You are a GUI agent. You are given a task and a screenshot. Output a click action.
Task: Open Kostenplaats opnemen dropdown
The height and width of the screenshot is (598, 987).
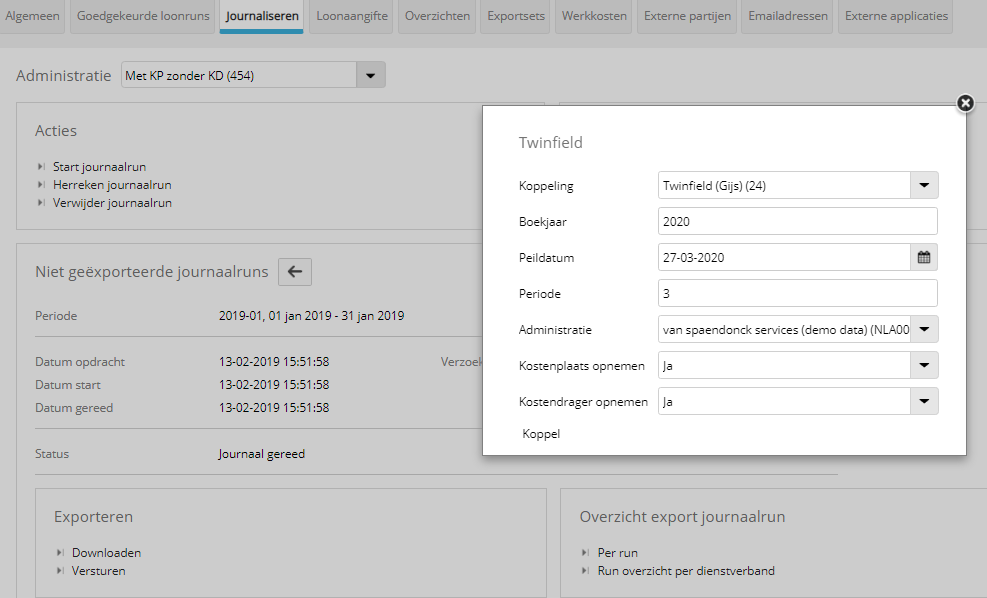[x=924, y=365]
